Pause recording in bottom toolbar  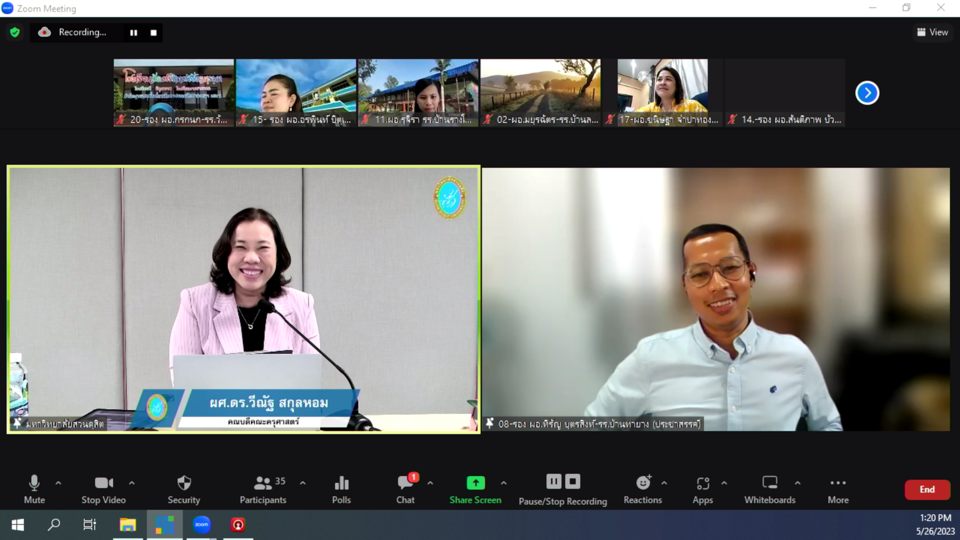coord(553,482)
